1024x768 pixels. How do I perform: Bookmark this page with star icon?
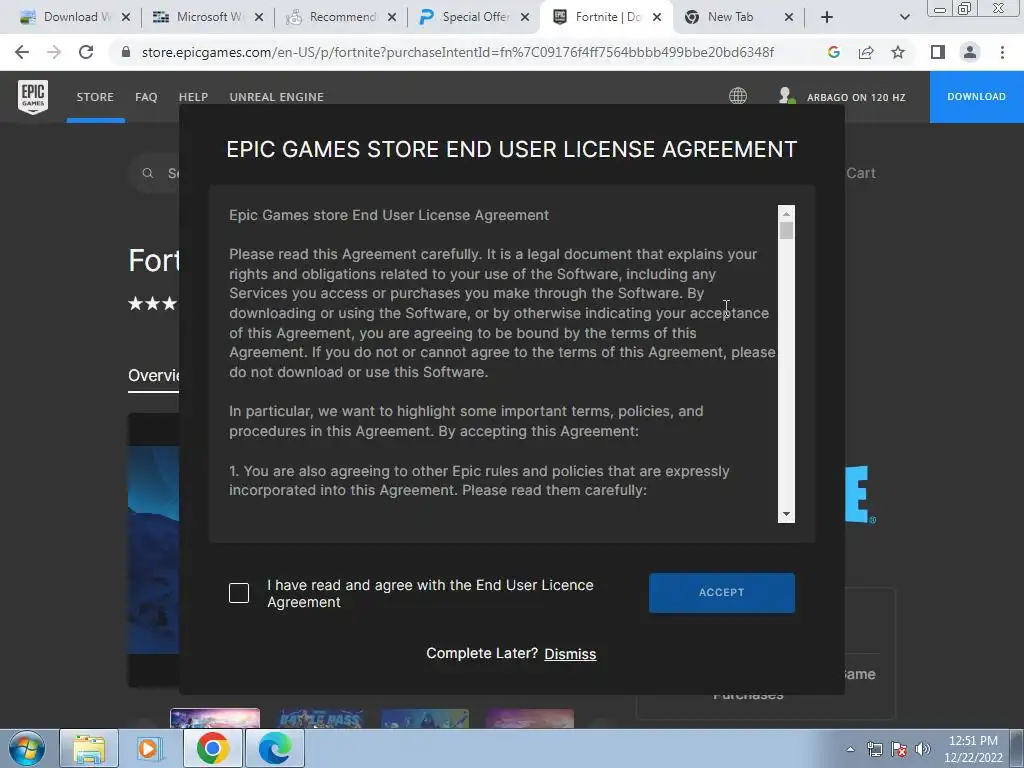(x=898, y=52)
